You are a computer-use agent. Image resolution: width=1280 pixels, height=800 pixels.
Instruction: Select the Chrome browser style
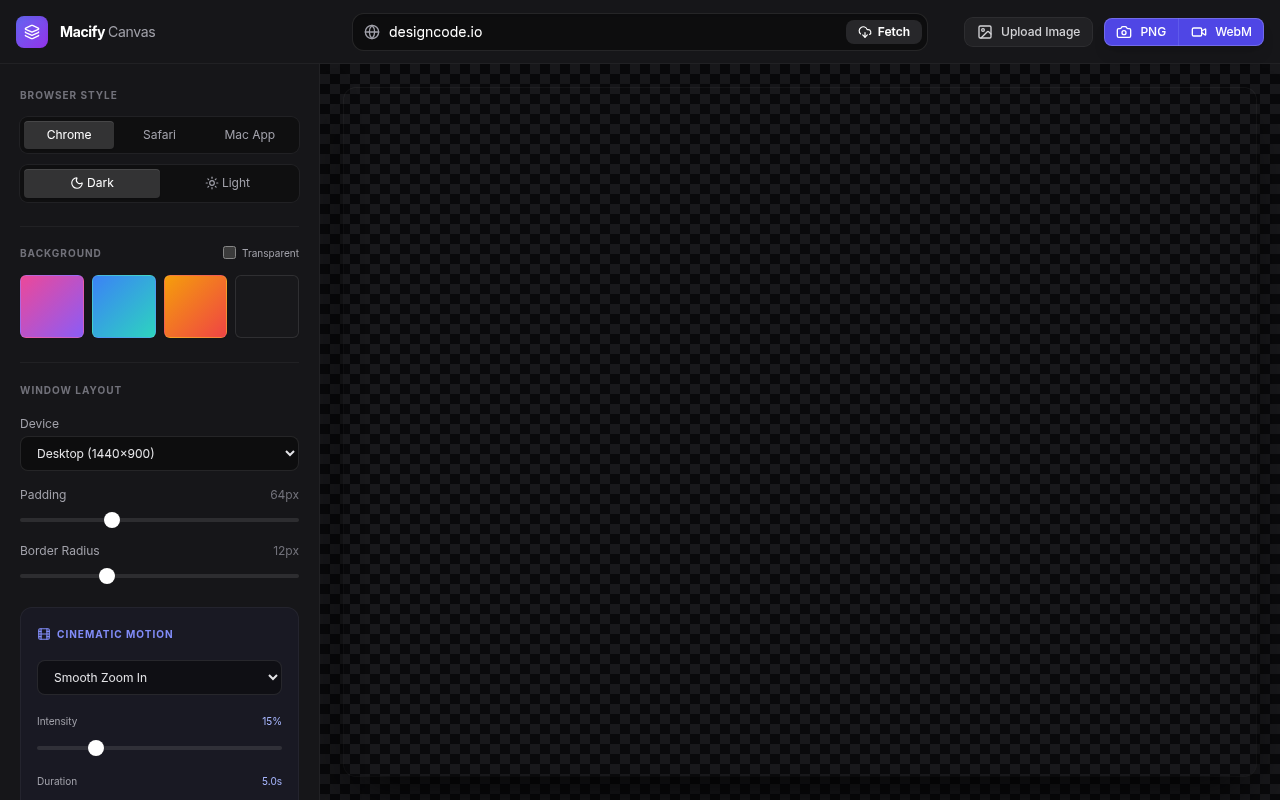point(69,135)
